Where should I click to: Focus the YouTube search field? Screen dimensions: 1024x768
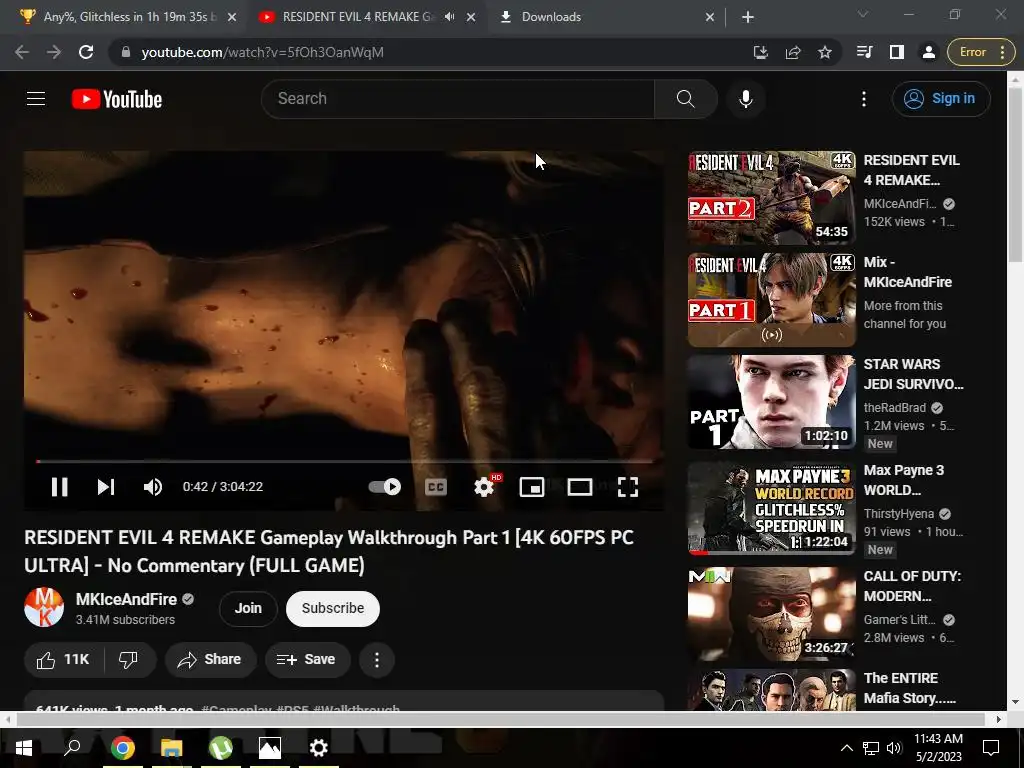tap(457, 99)
